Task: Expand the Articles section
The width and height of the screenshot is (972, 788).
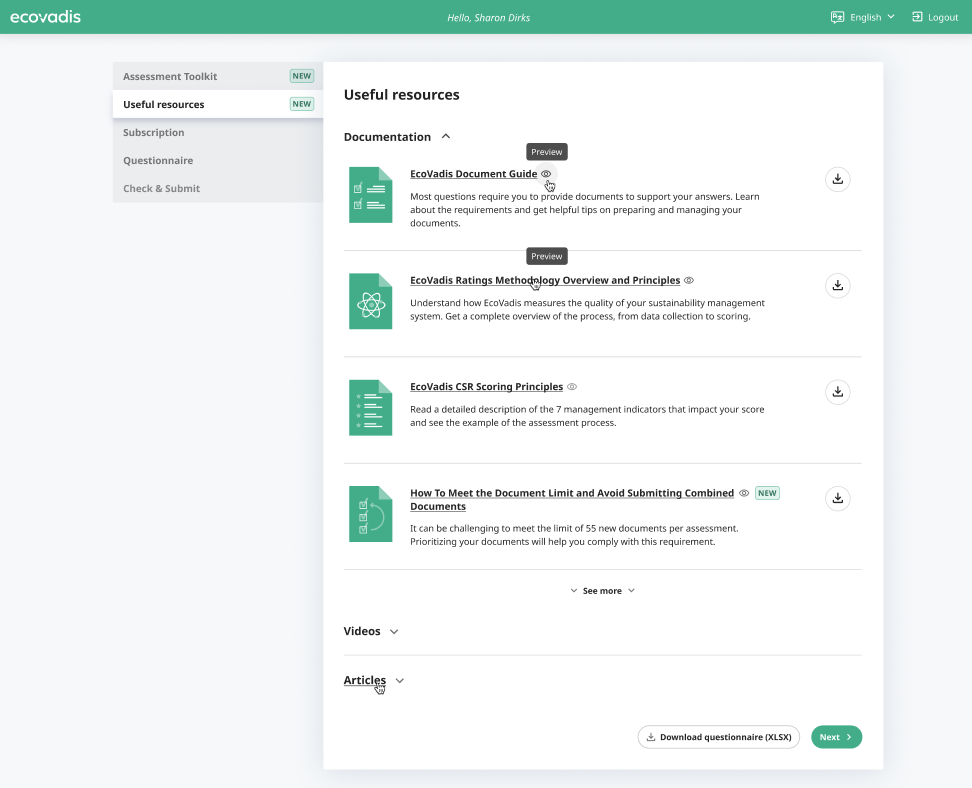Action: coord(374,680)
